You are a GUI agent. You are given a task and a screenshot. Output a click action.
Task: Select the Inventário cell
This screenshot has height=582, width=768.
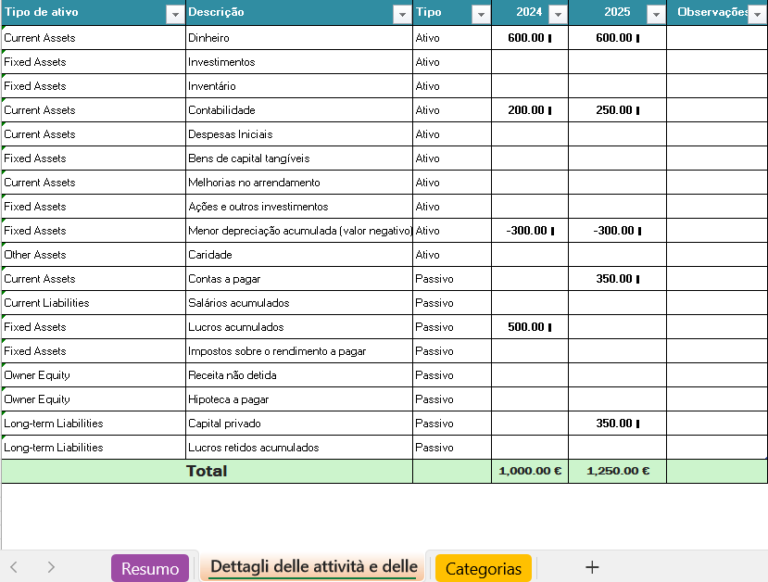299,86
